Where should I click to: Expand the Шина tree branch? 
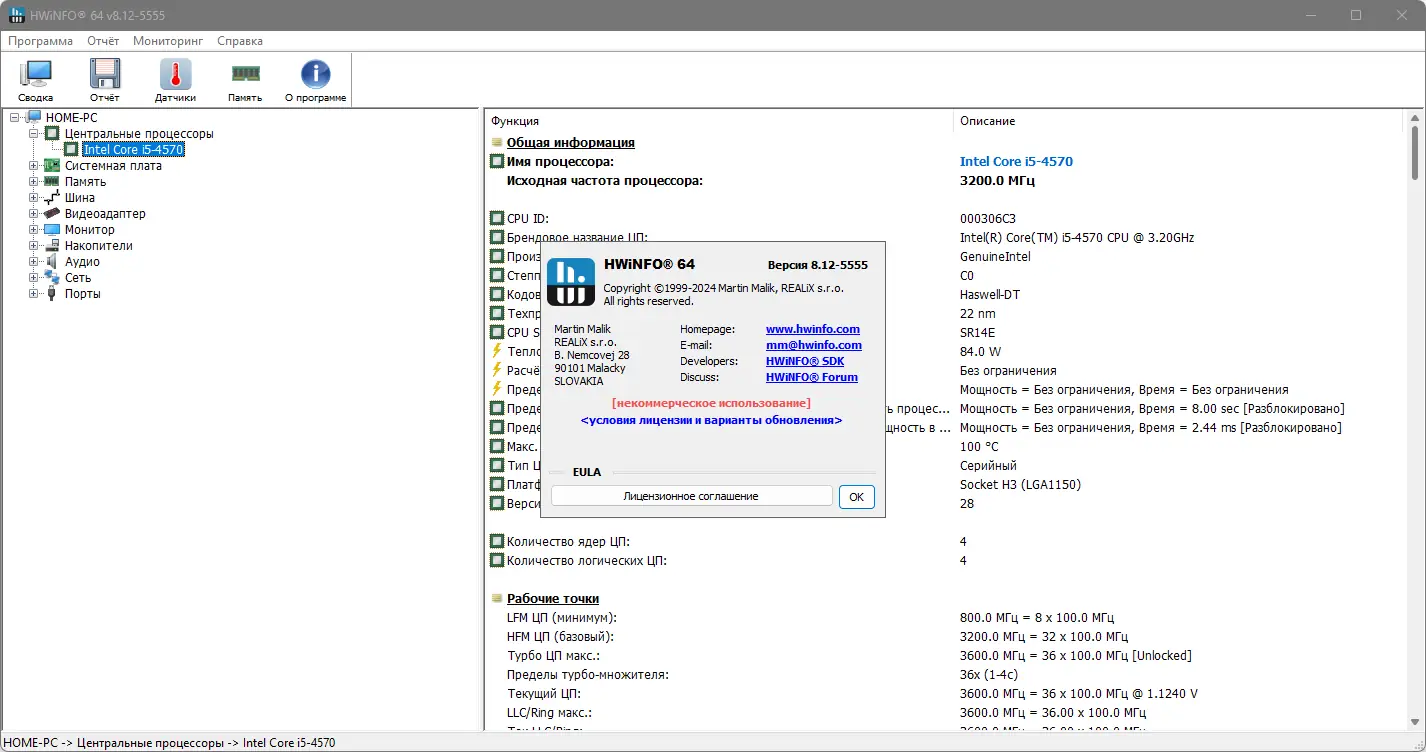click(33, 198)
